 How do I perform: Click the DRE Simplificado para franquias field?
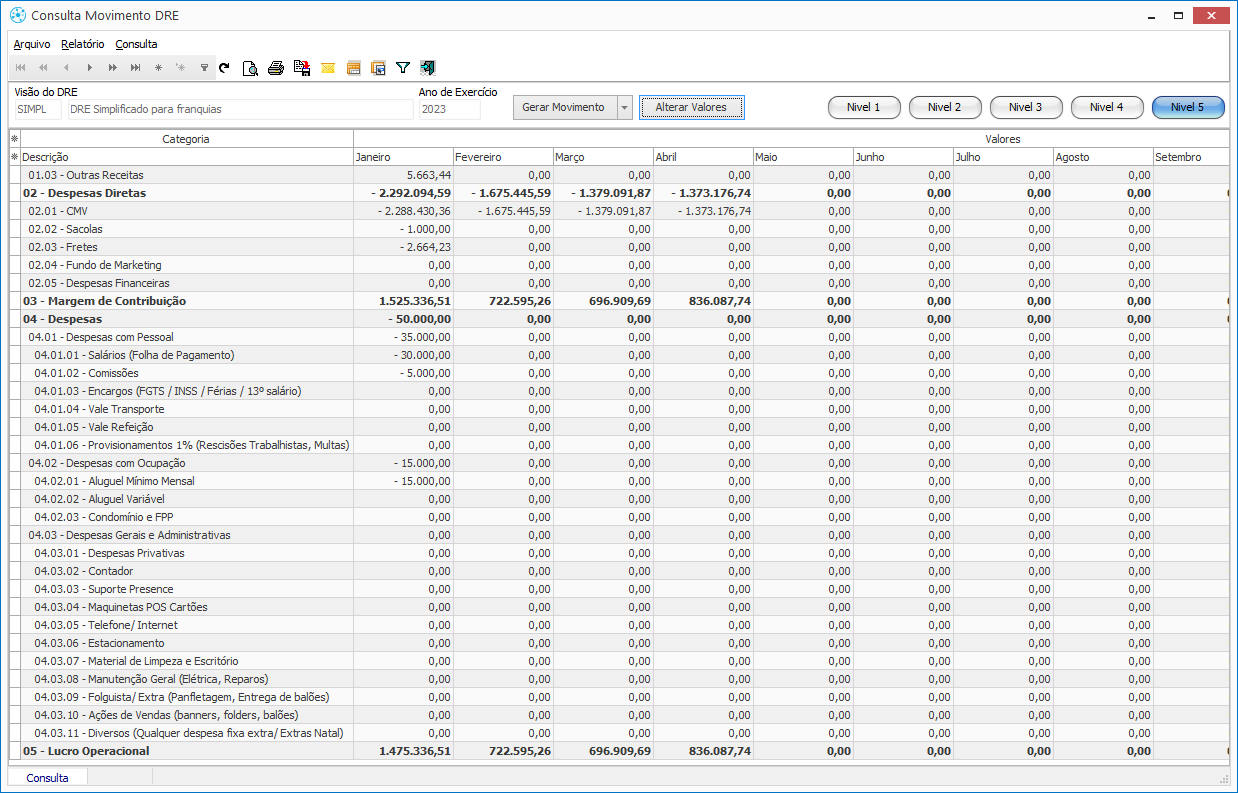click(x=240, y=109)
